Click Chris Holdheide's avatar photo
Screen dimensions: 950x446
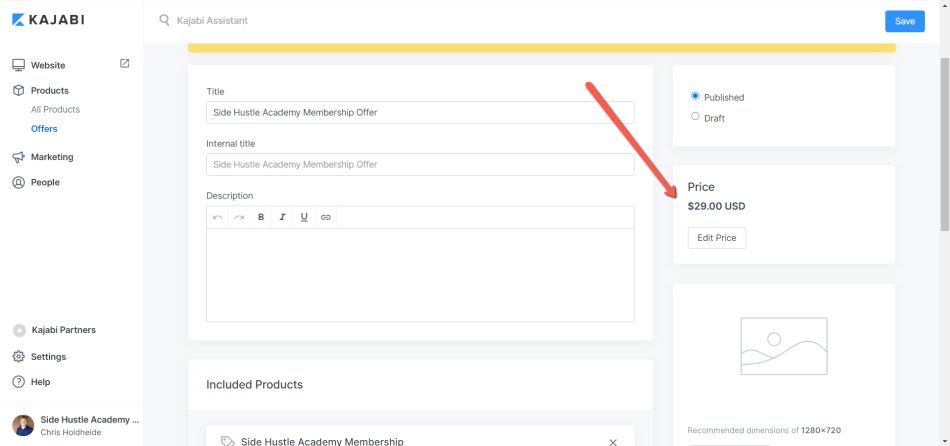click(x=23, y=425)
